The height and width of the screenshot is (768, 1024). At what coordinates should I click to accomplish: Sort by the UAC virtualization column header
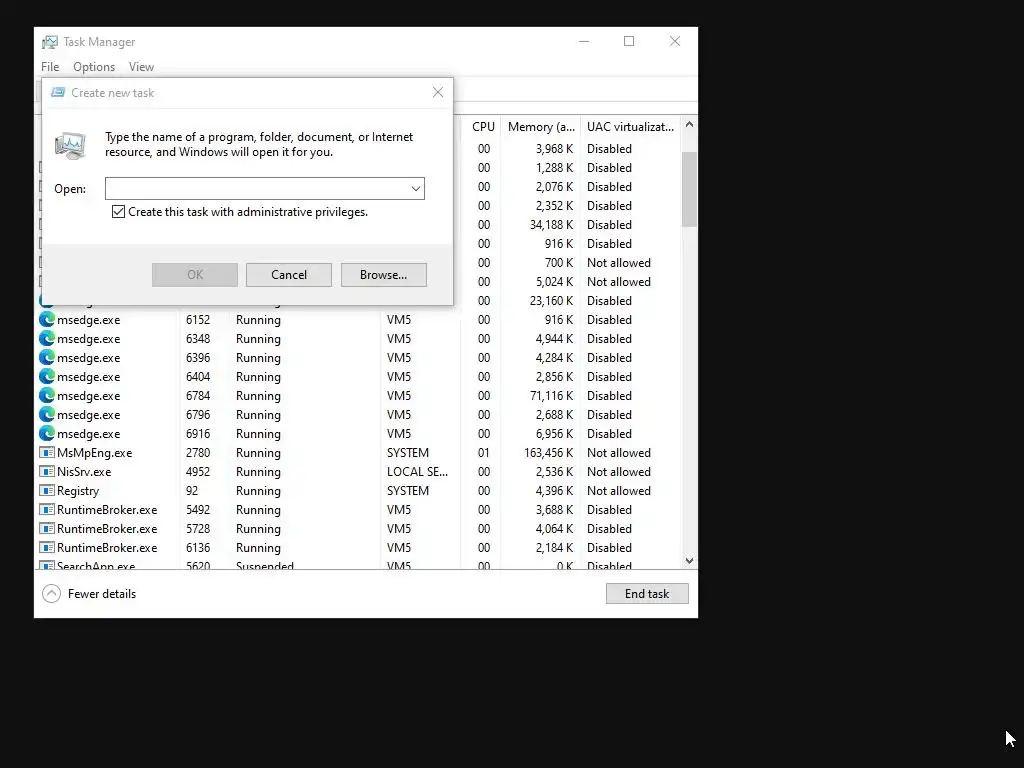pos(630,127)
